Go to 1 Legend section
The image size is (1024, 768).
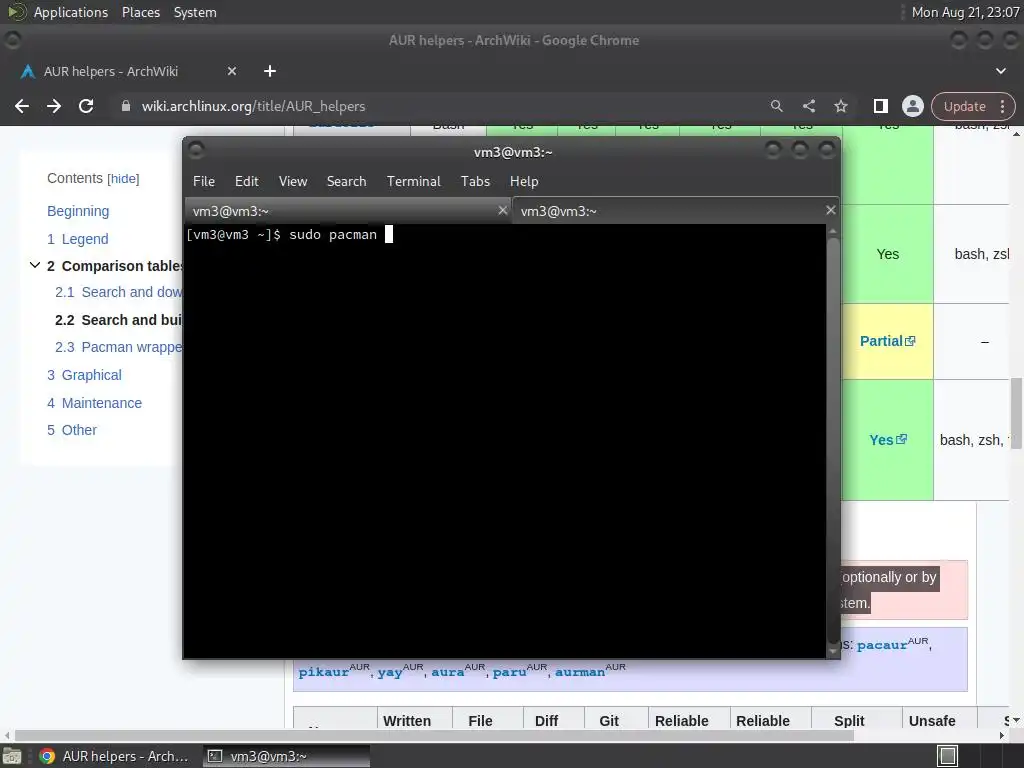pyautogui.click(x=77, y=239)
